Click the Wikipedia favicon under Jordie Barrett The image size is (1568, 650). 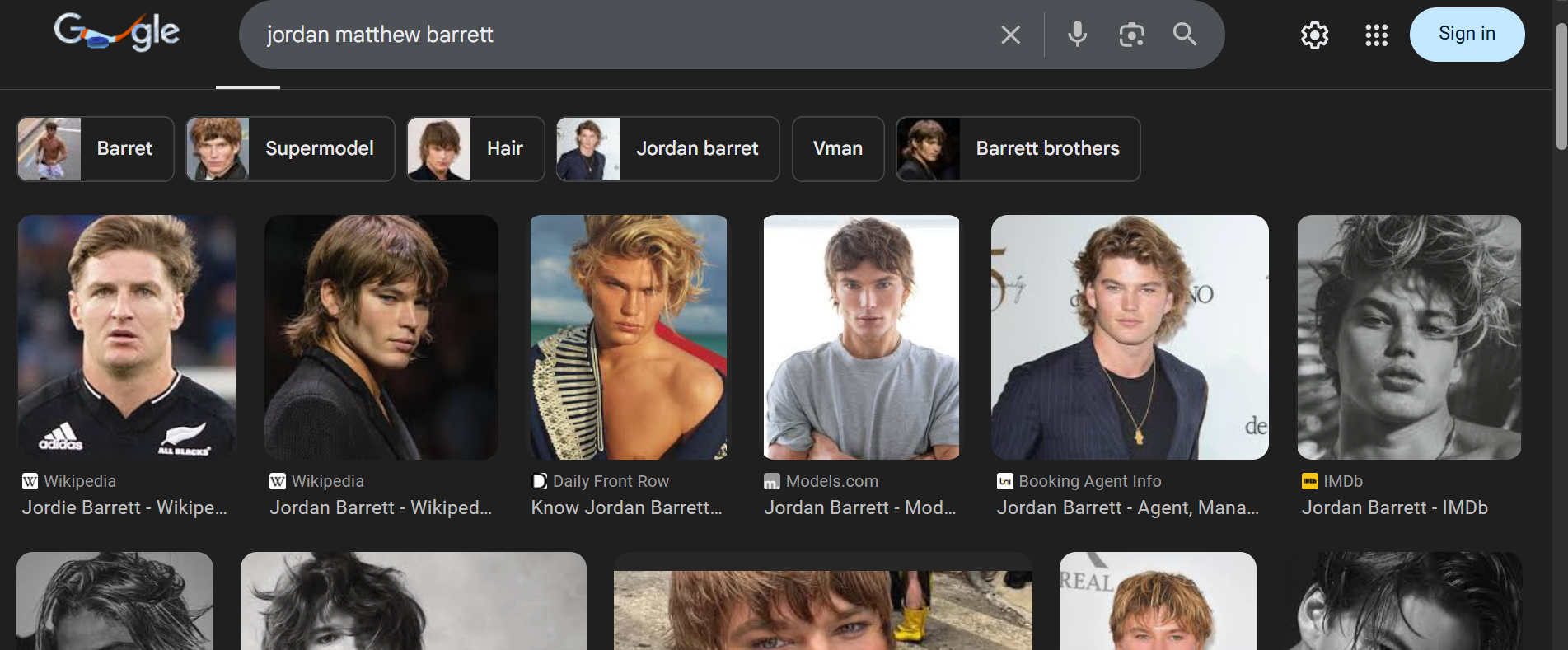tap(30, 481)
